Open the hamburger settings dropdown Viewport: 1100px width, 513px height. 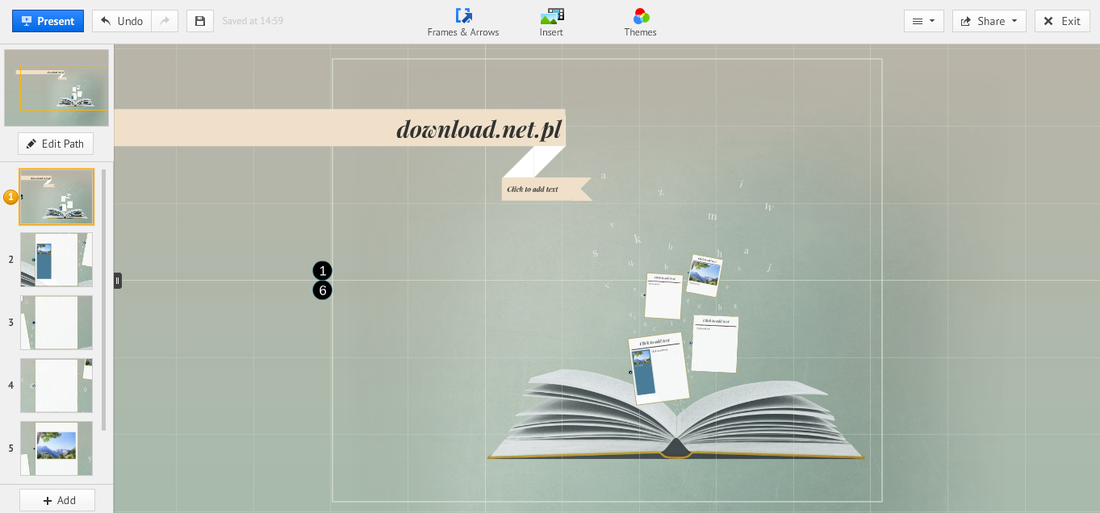(x=923, y=21)
